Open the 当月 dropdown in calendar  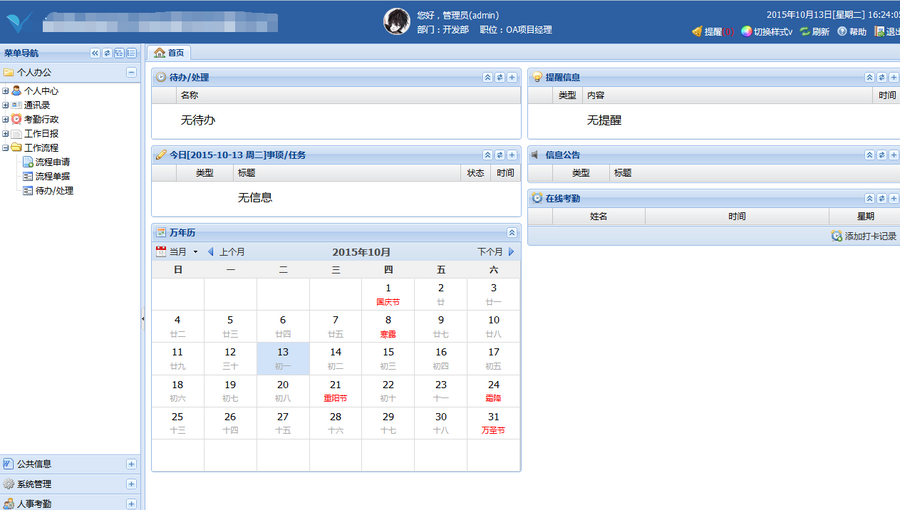pyautogui.click(x=177, y=252)
